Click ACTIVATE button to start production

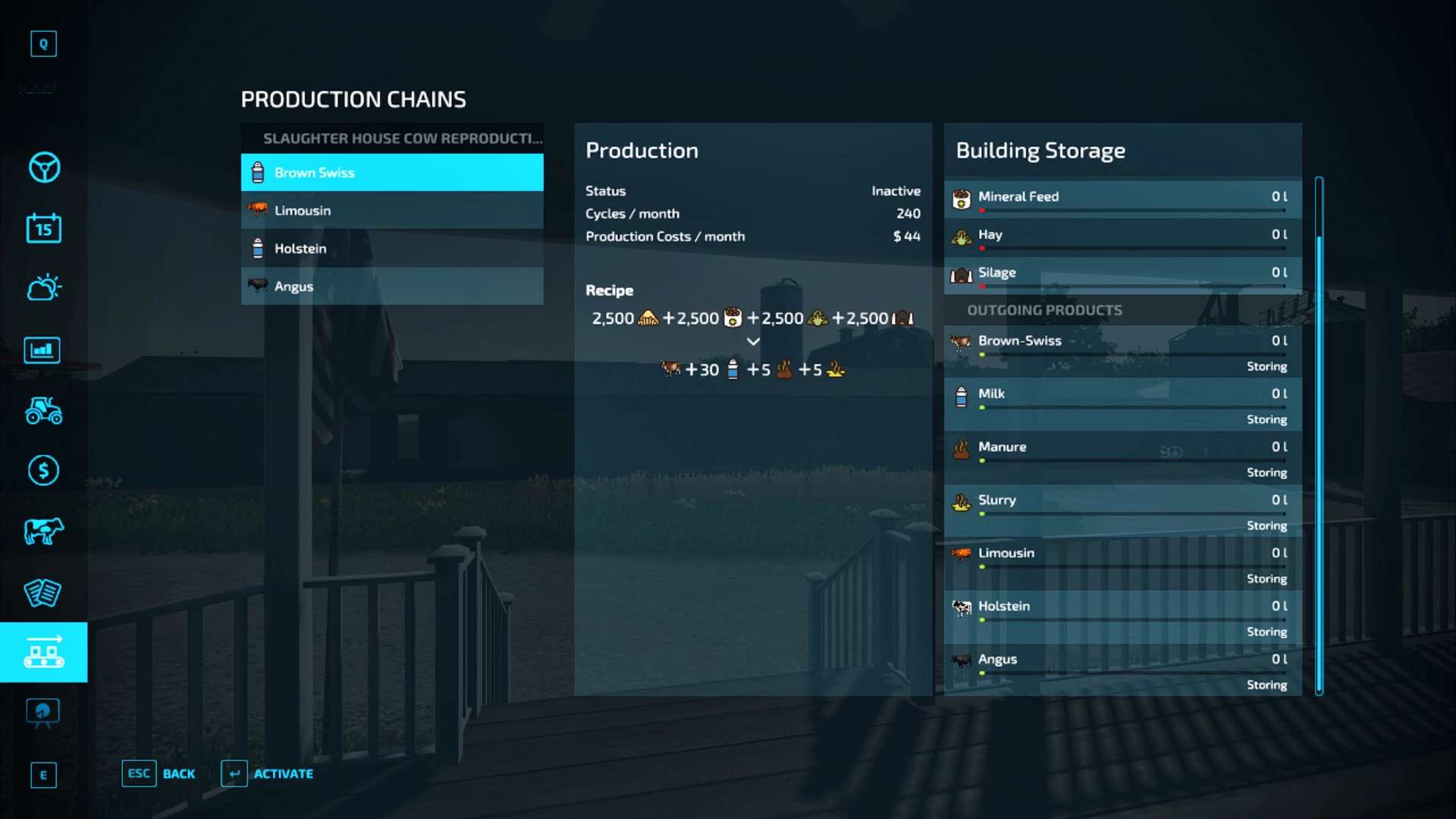click(282, 773)
